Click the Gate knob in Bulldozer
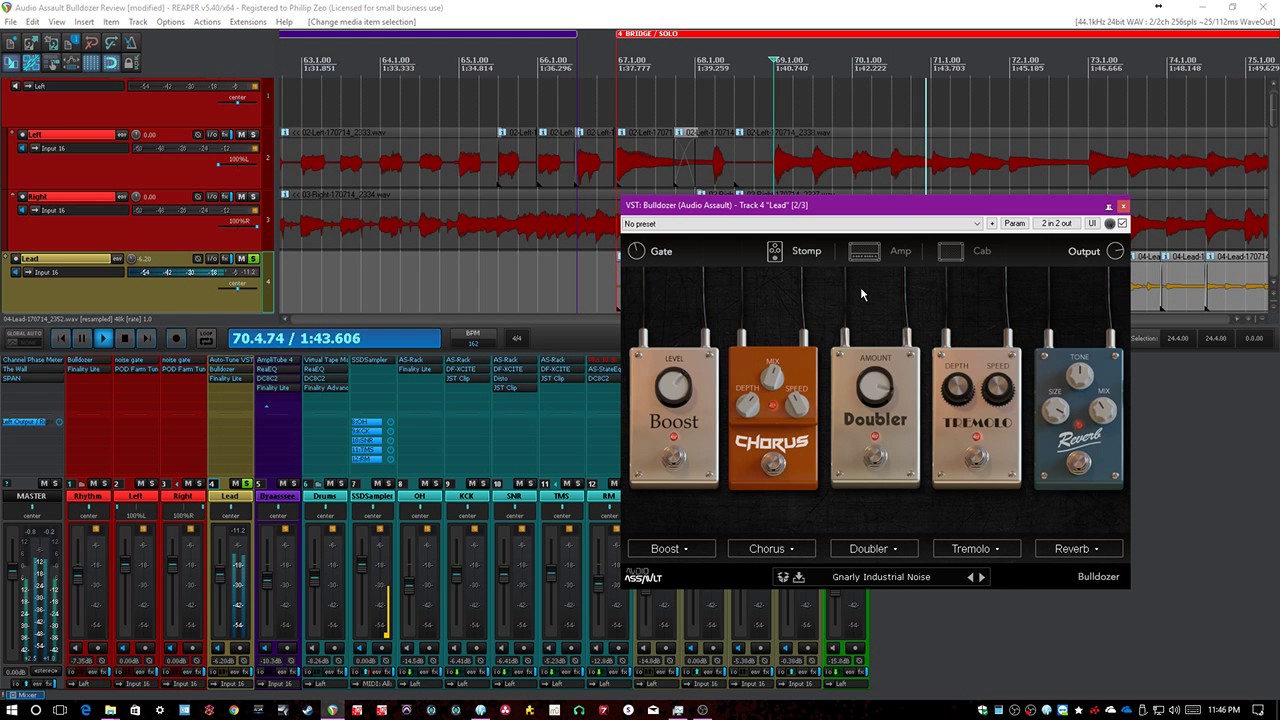Image resolution: width=1280 pixels, height=720 pixels. point(637,251)
